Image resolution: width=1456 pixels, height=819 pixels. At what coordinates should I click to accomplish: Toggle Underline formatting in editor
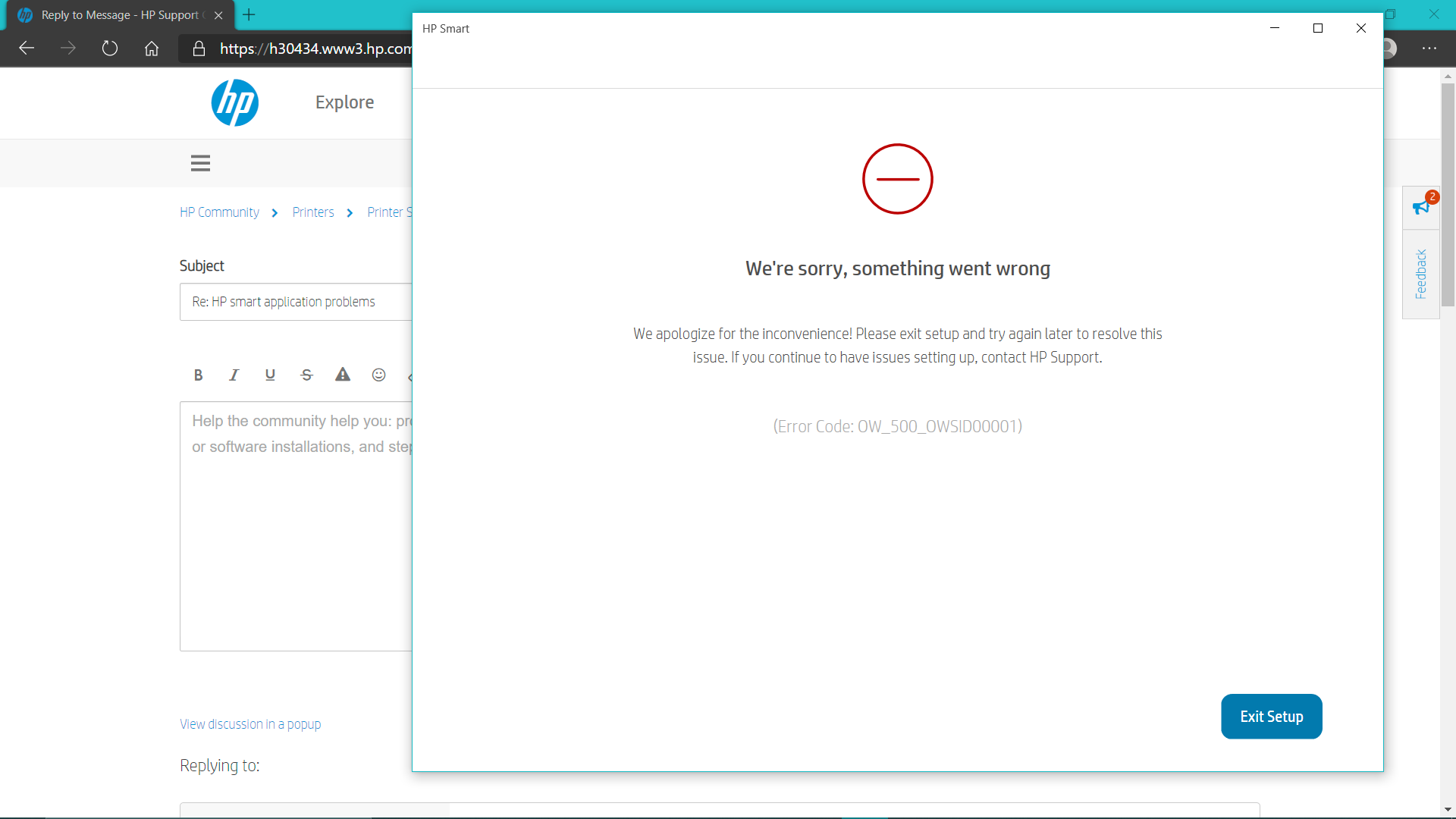tap(270, 375)
